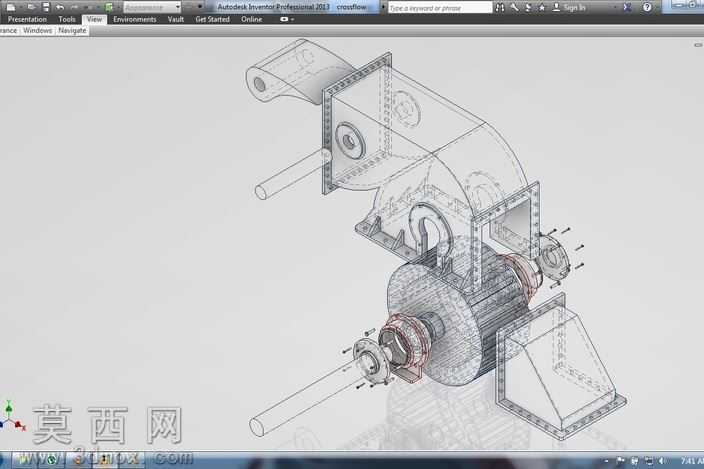This screenshot has height=469, width=704.
Task: Open the Help question mark icon
Action: click(647, 7)
